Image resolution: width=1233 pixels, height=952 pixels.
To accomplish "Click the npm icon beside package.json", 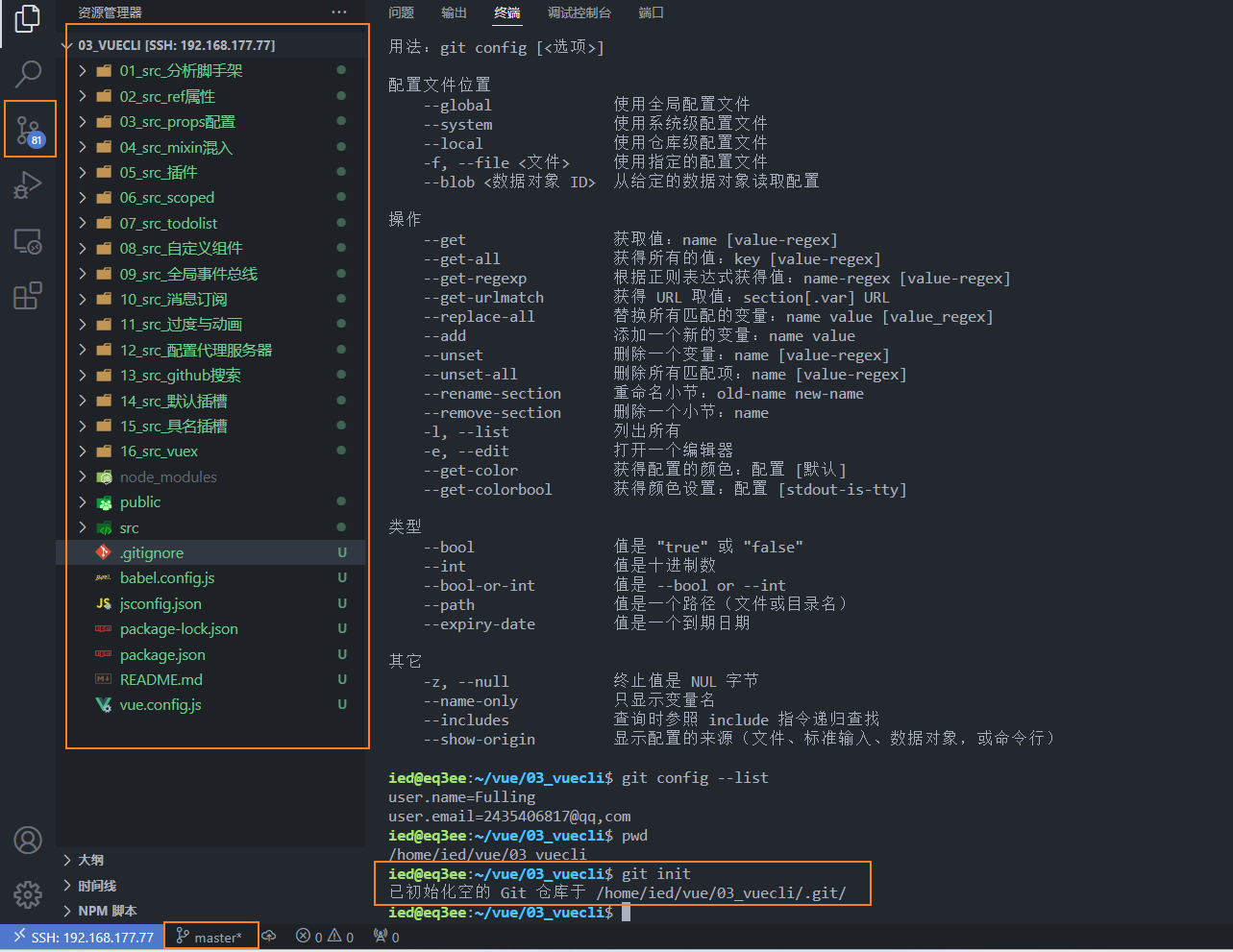I will (104, 654).
